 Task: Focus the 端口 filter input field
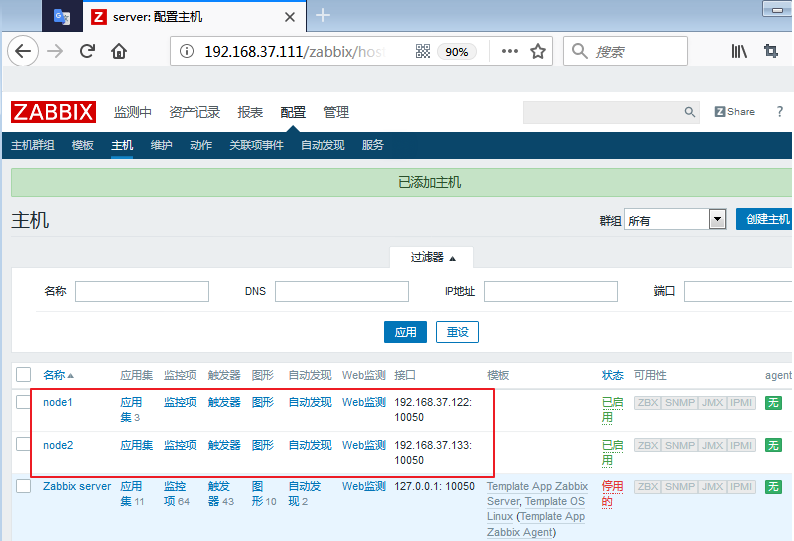click(739, 291)
